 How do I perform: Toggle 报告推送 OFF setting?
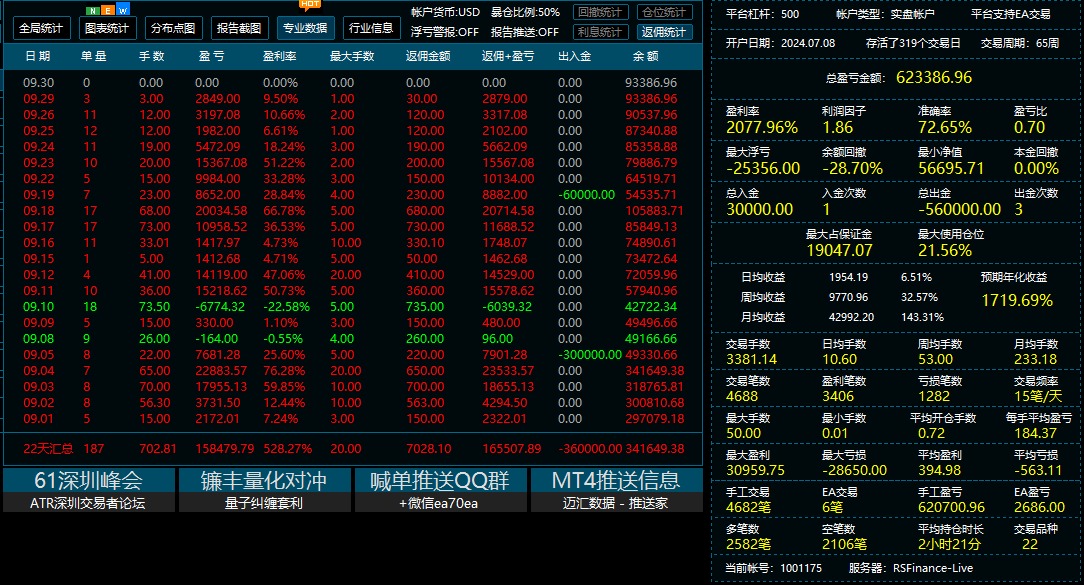(x=525, y=32)
